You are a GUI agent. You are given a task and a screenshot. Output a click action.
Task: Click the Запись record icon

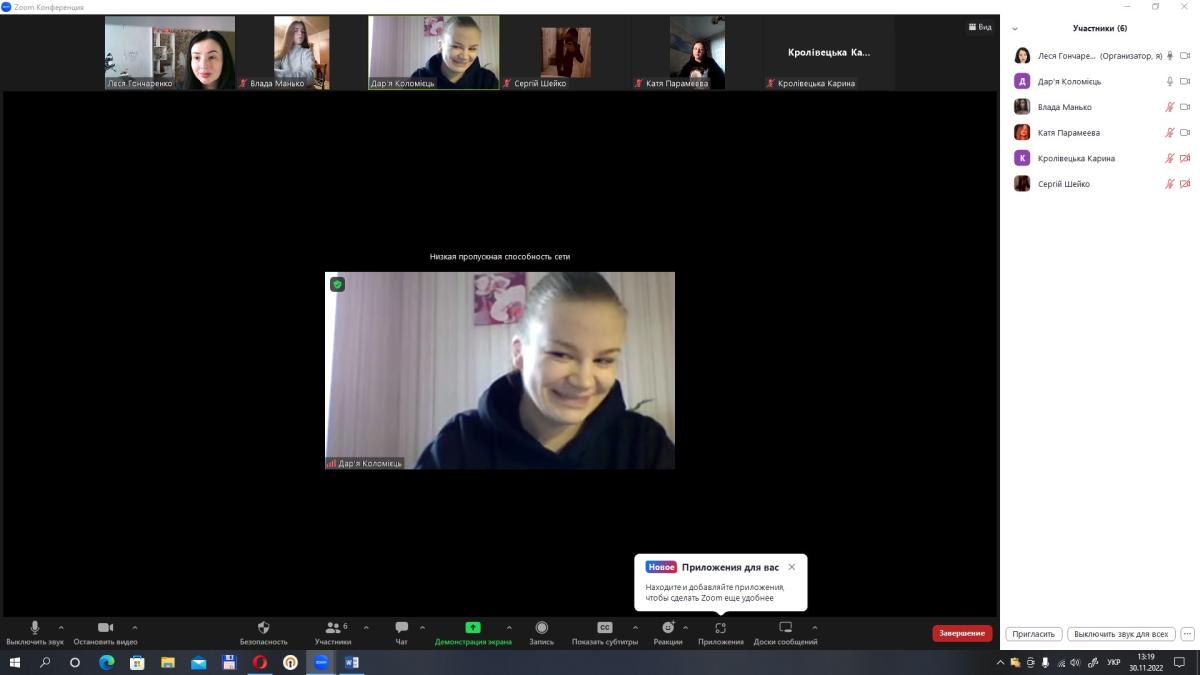pyautogui.click(x=541, y=628)
